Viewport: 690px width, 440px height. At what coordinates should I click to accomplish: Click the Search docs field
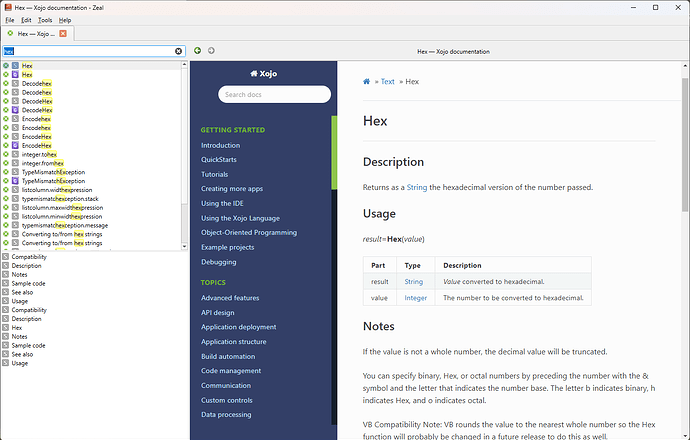coord(274,94)
